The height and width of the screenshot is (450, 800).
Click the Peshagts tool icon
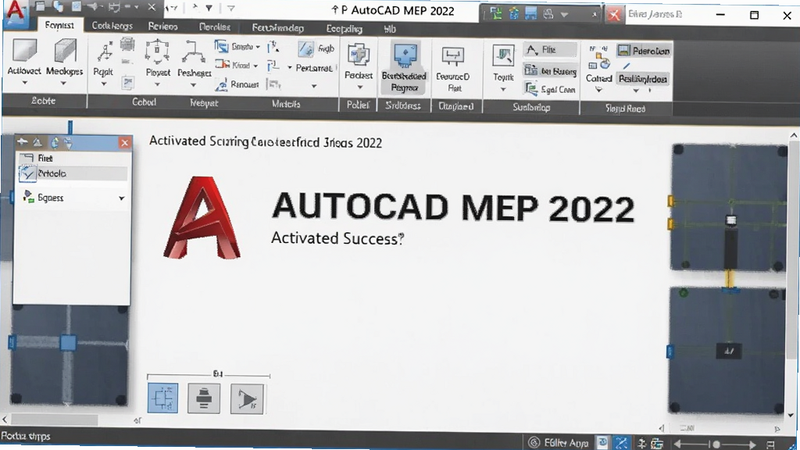(193, 53)
